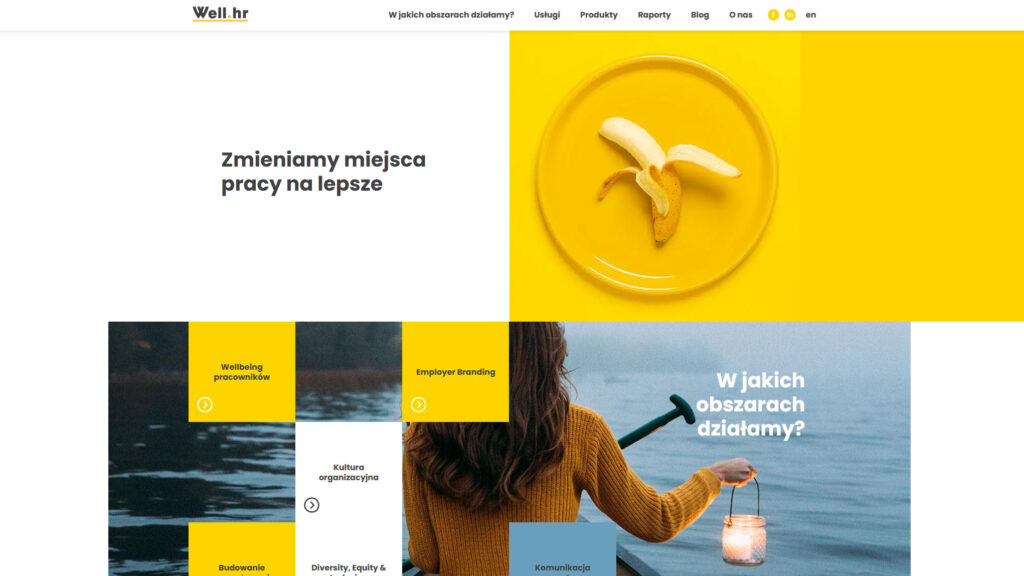Switch language to en
Viewport: 1024px width, 576px height.
point(810,15)
